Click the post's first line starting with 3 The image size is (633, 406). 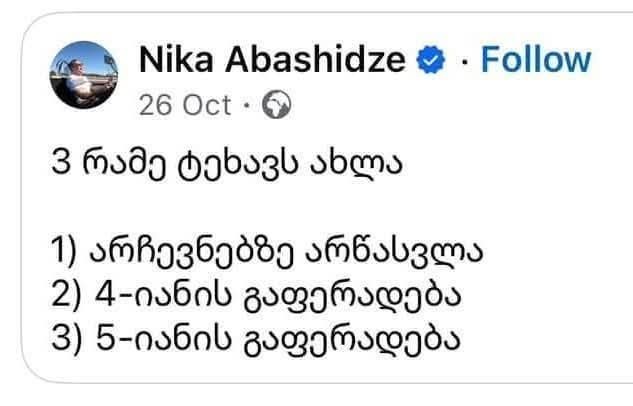click(224, 165)
